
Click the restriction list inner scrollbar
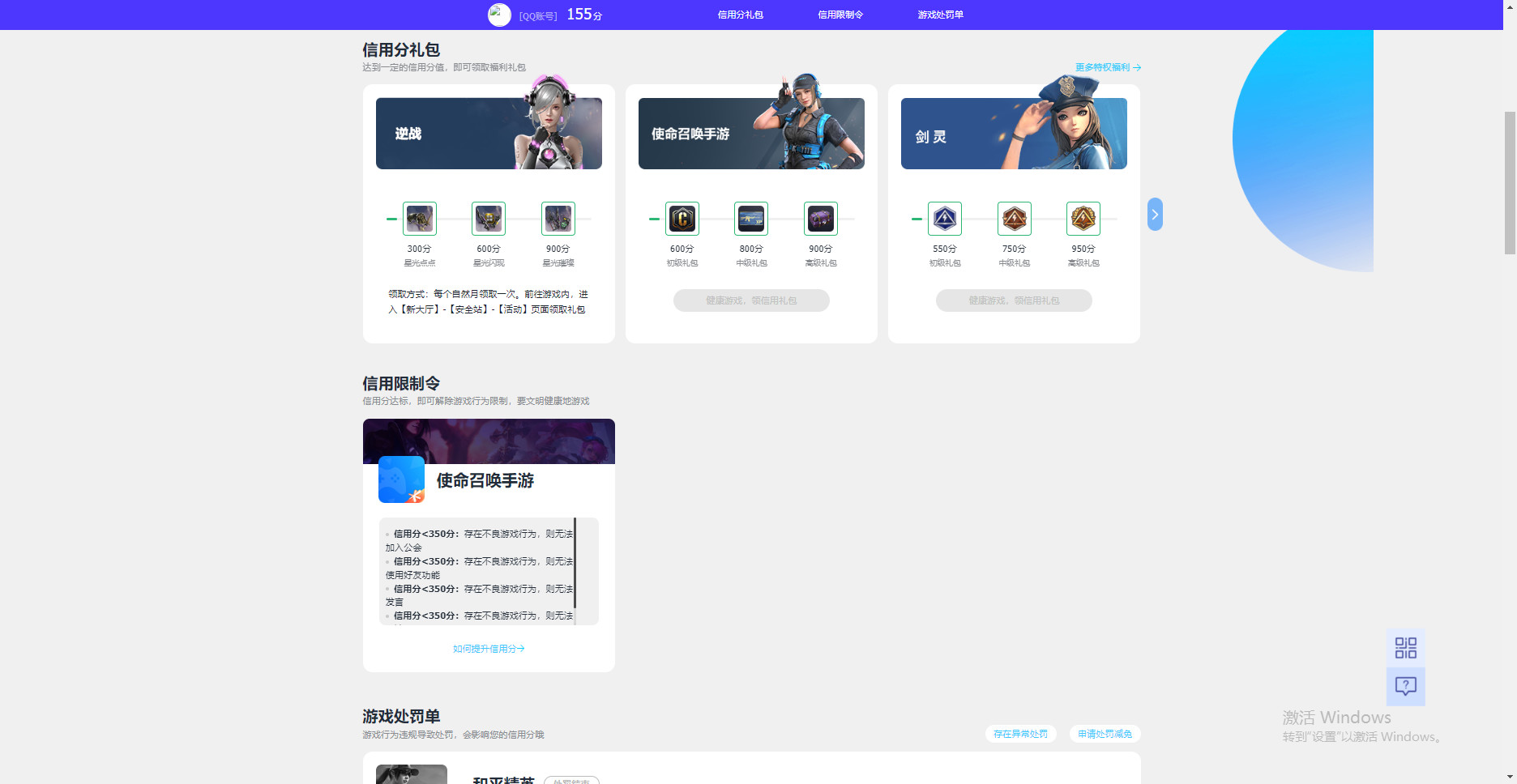pos(575,563)
